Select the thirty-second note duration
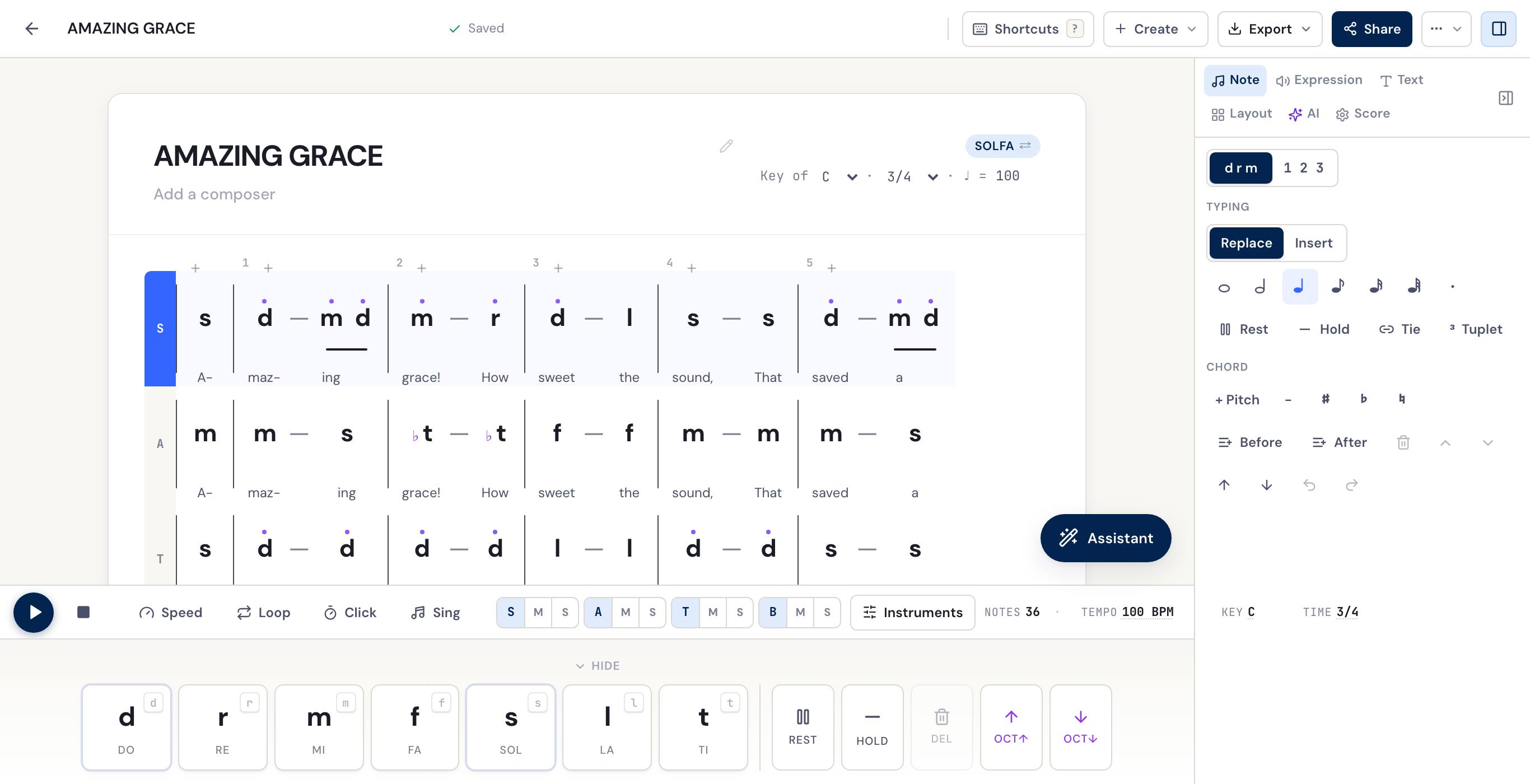This screenshot has height=784, width=1530. coord(1415,287)
